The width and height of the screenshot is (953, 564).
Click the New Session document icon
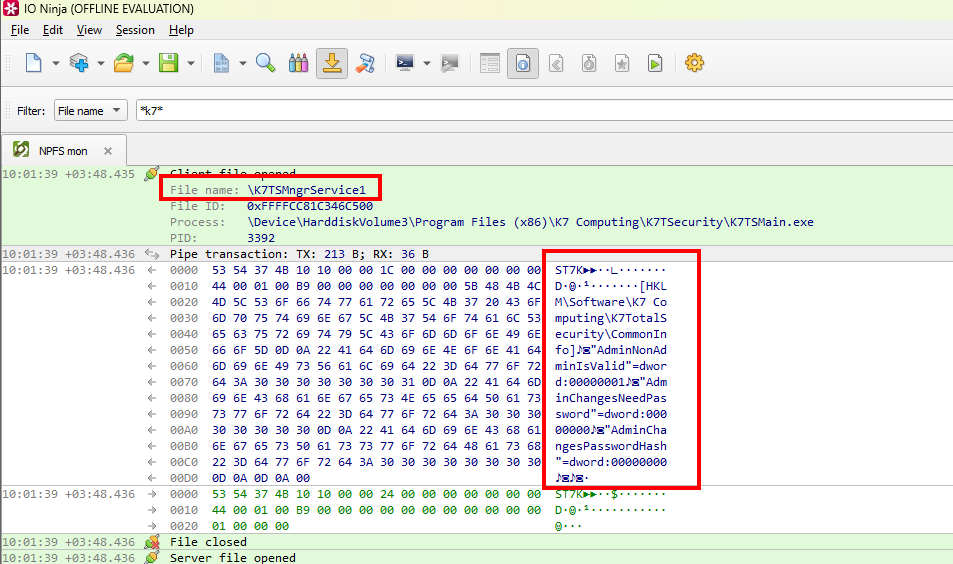33,63
